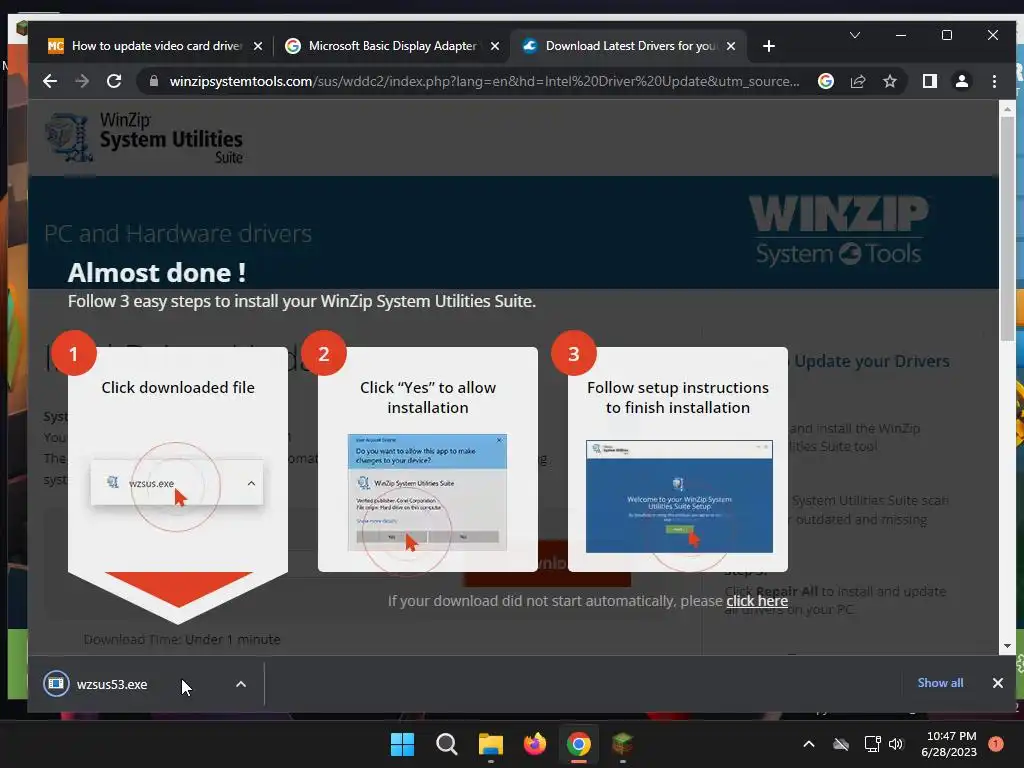Open the Minecraft block icon in taskbar

pos(622,744)
